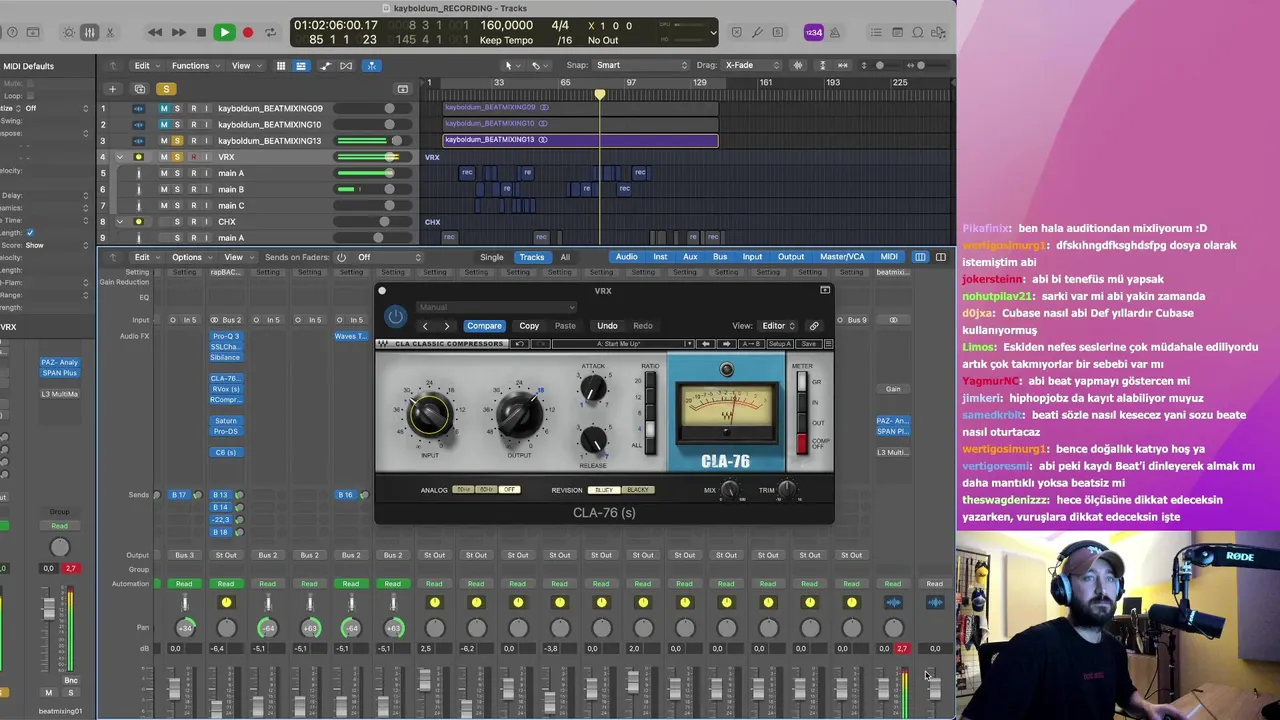Open the Tracks area Functions menu

click(x=195, y=66)
